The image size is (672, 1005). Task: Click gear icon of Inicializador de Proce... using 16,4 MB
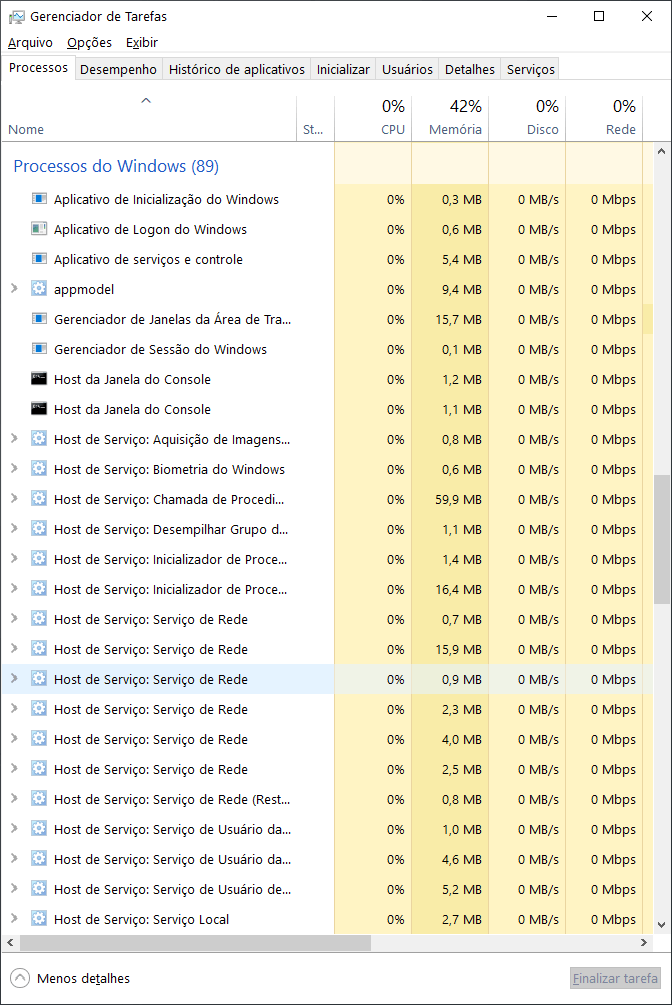click(39, 588)
